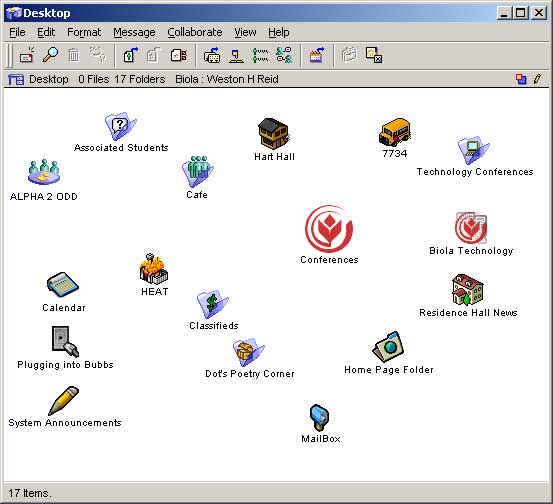Image resolution: width=553 pixels, height=504 pixels.
Task: Open the HEAT burning building icon
Action: point(153,269)
